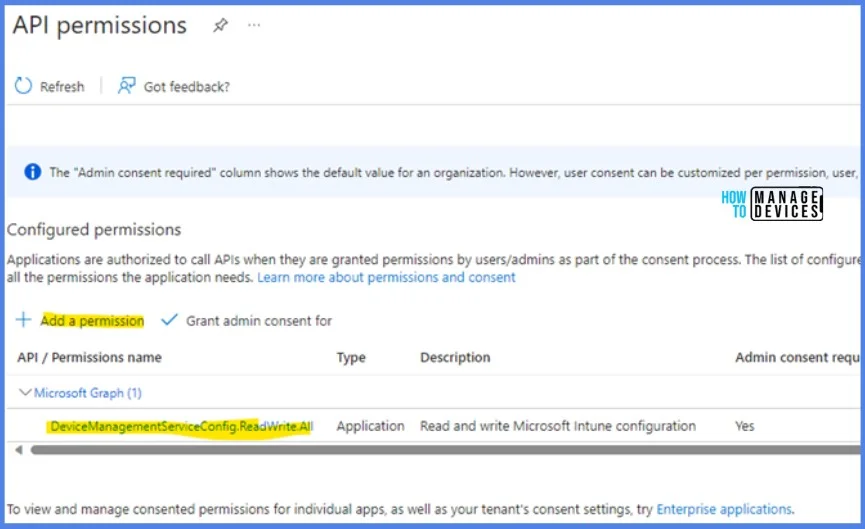The width and height of the screenshot is (865, 529).
Task: Click the horizontal scrollbar track
Action: coord(445,450)
